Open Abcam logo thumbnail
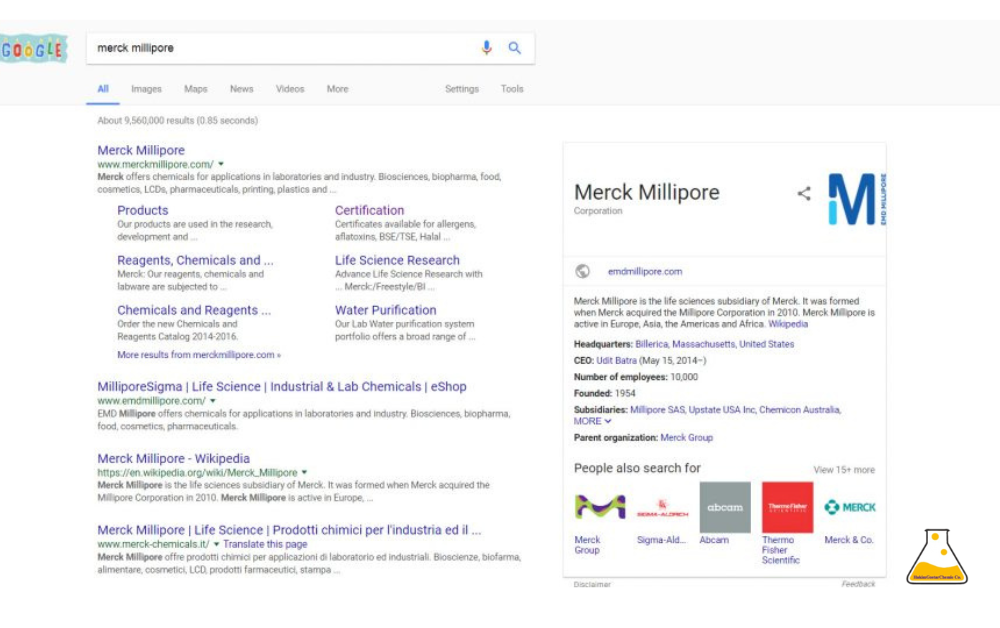 tap(724, 508)
